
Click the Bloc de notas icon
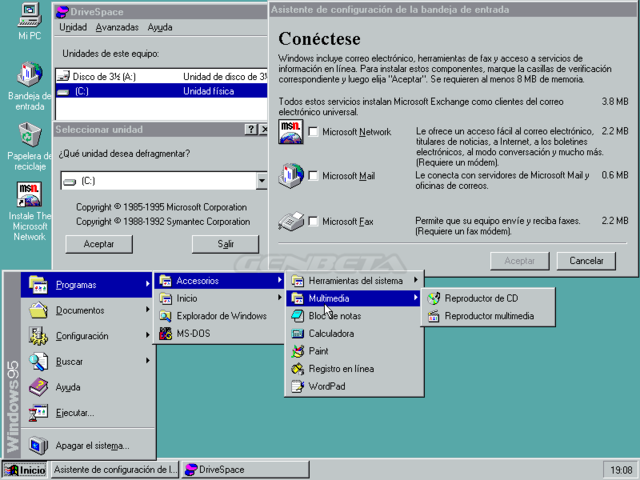point(298,316)
